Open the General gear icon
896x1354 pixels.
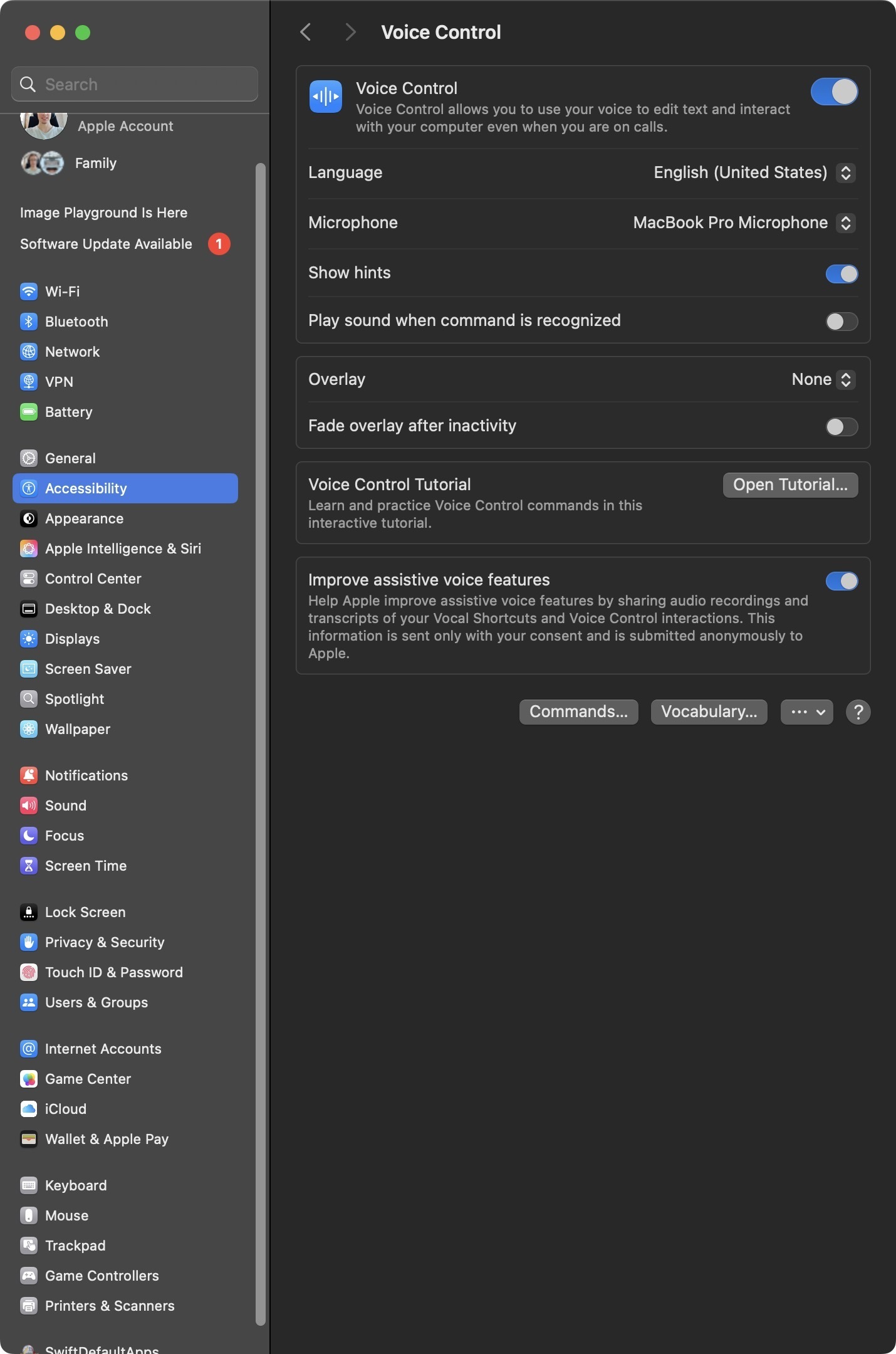click(29, 458)
